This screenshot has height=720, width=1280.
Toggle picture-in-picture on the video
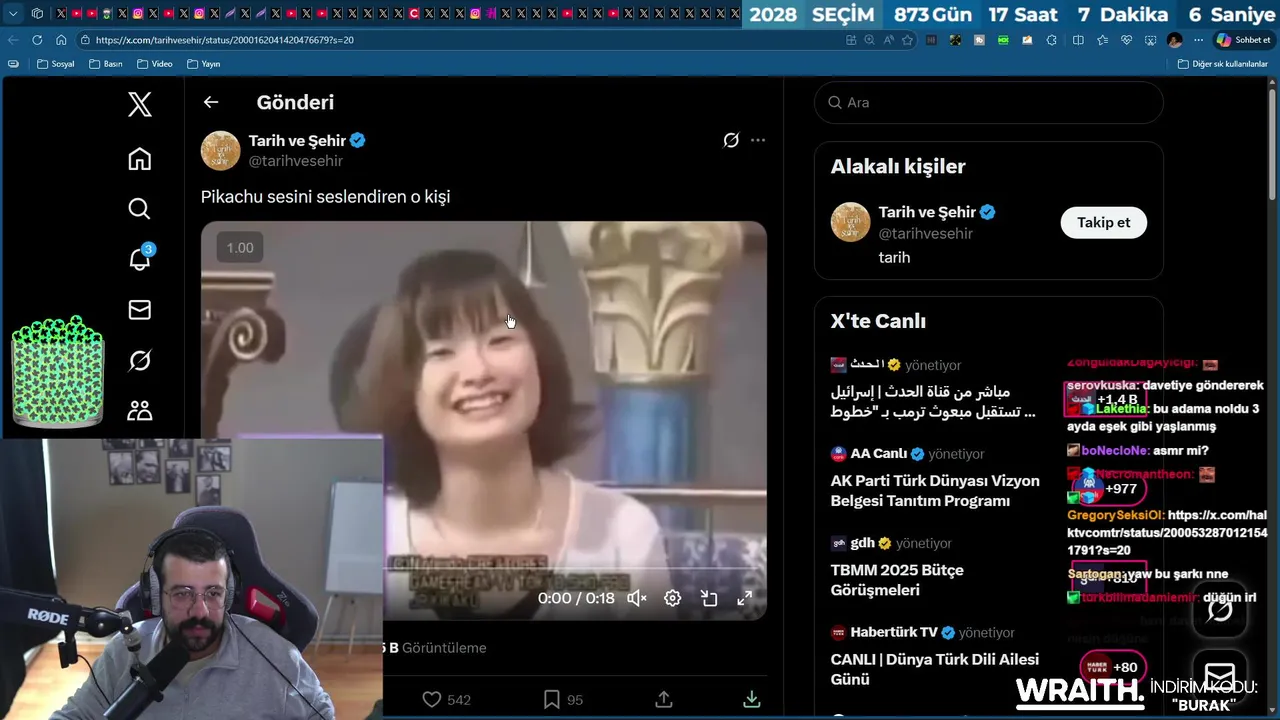click(x=709, y=598)
